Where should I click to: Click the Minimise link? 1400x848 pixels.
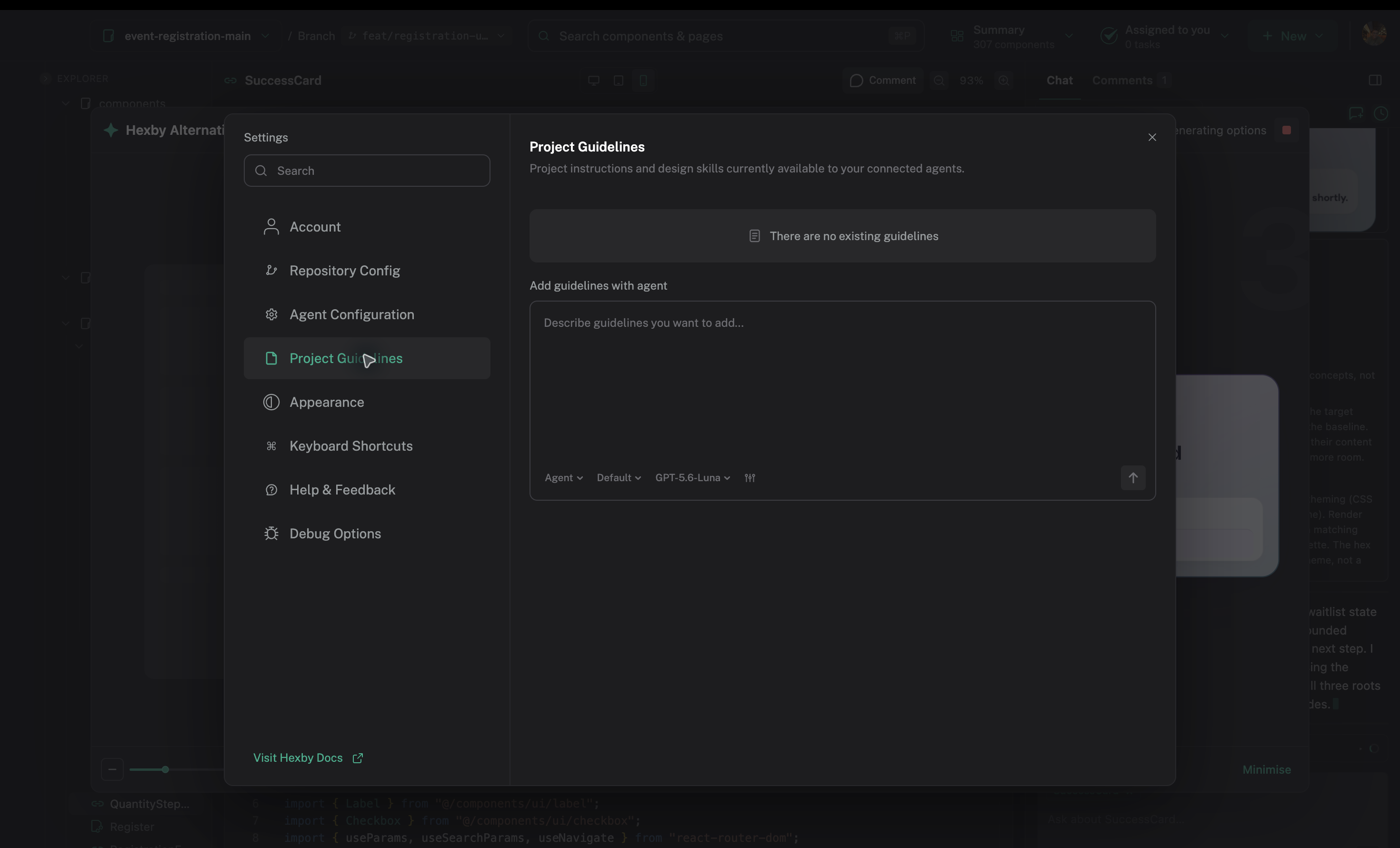tap(1266, 769)
